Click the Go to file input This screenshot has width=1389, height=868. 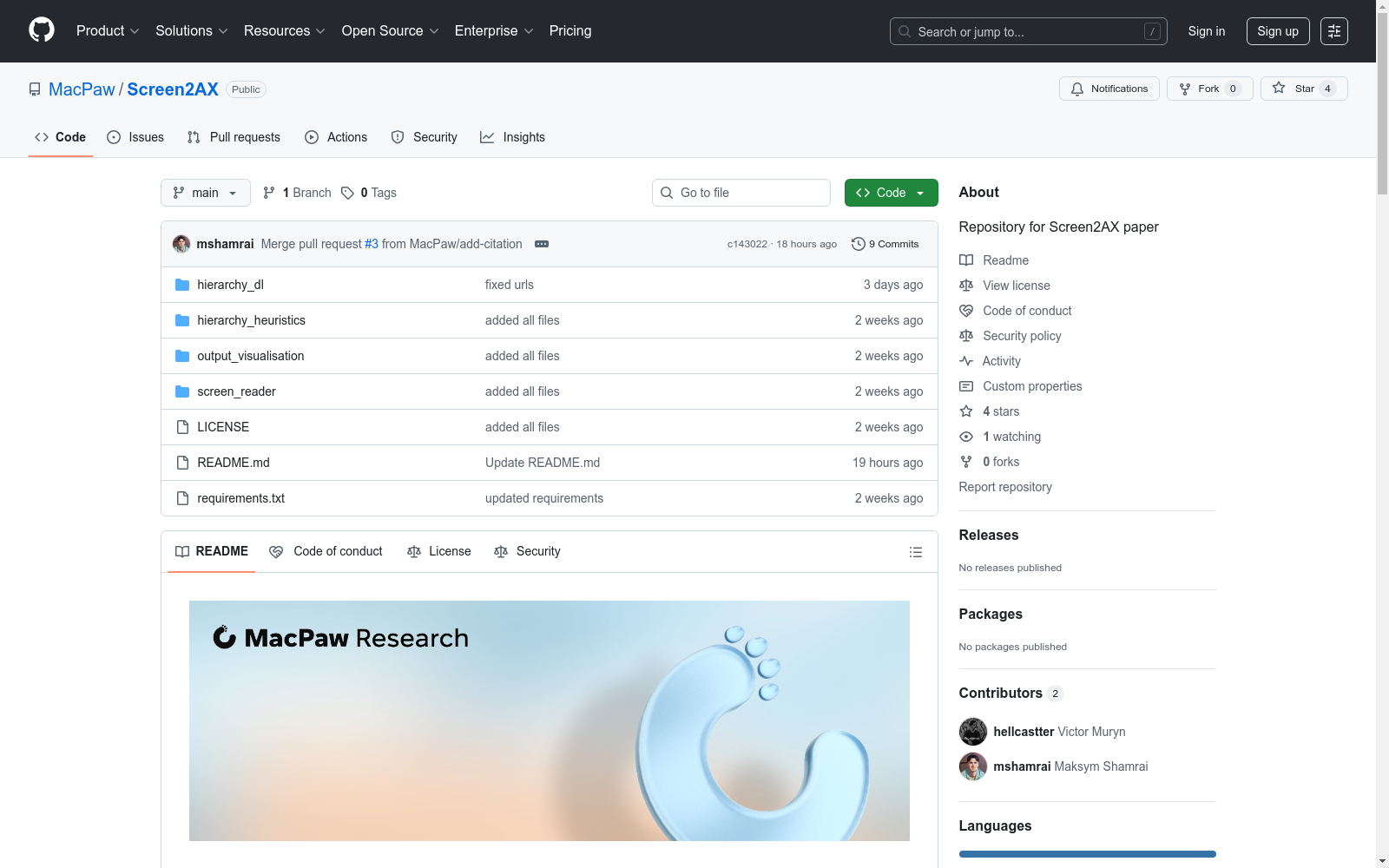(x=741, y=193)
